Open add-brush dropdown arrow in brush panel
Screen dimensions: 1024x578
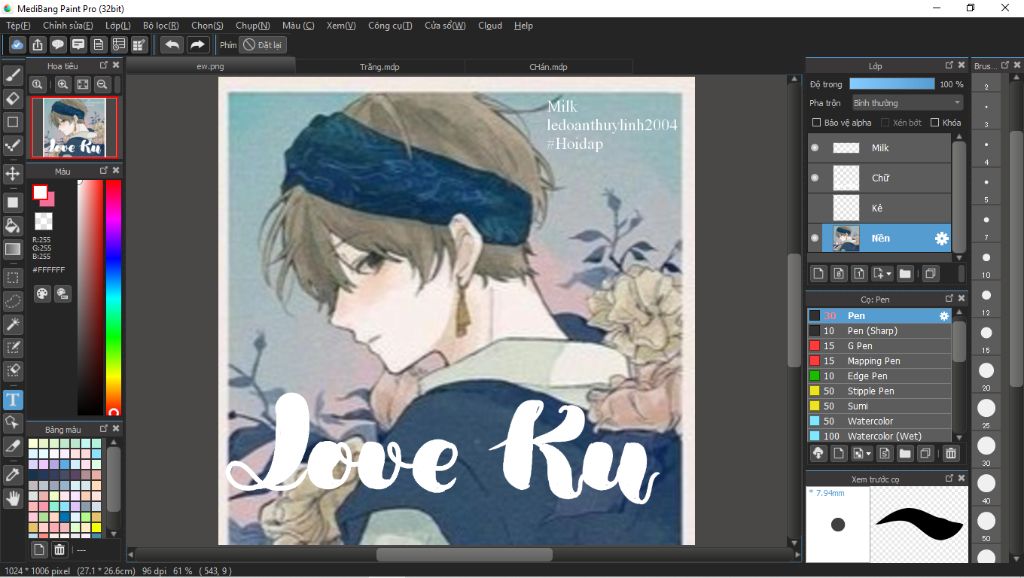coord(868,453)
